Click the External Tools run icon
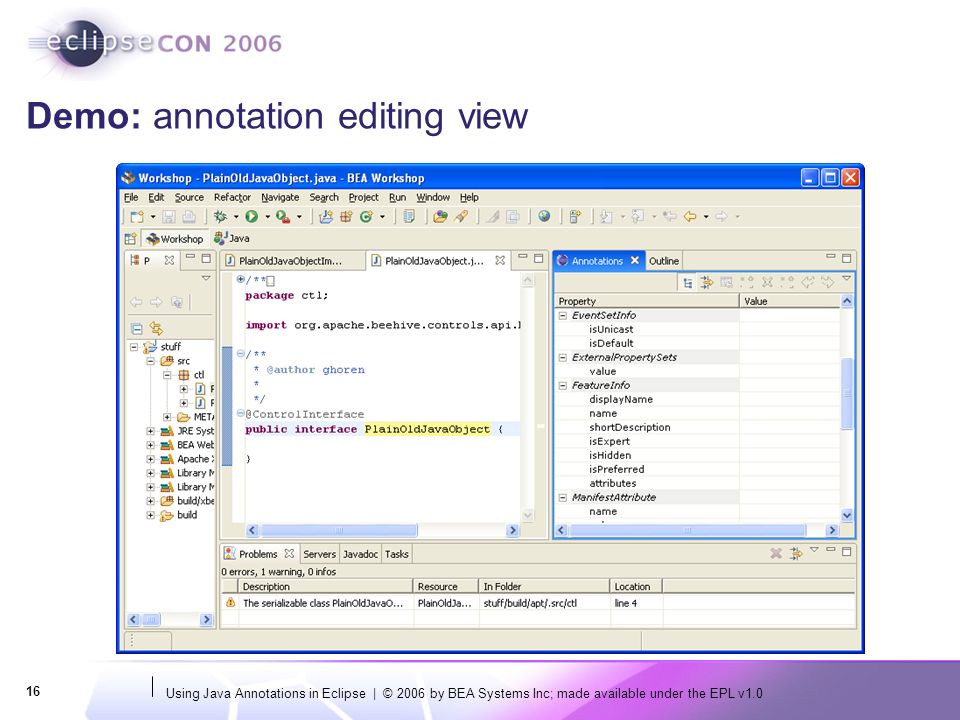 point(282,217)
